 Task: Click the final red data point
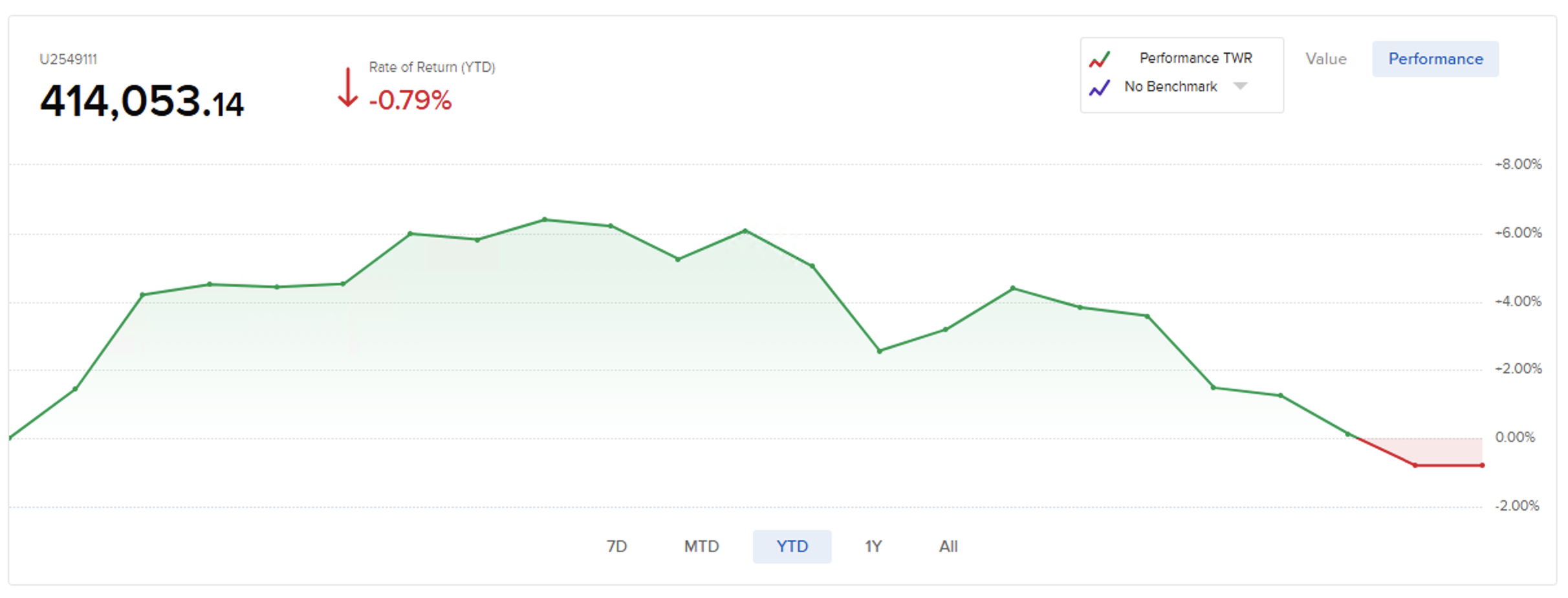click(1482, 465)
